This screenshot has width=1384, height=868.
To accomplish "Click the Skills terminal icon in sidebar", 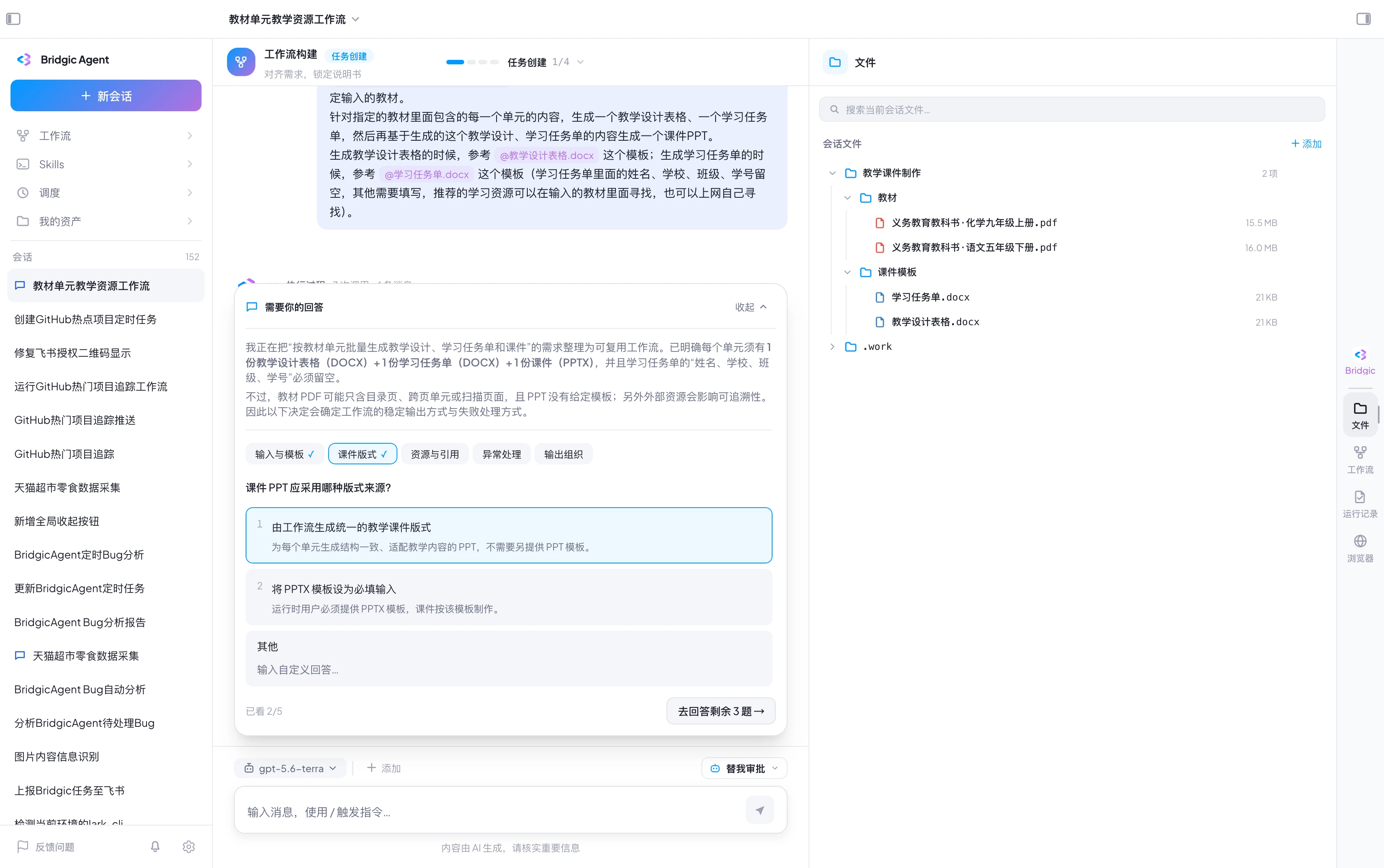I will click(x=22, y=164).
